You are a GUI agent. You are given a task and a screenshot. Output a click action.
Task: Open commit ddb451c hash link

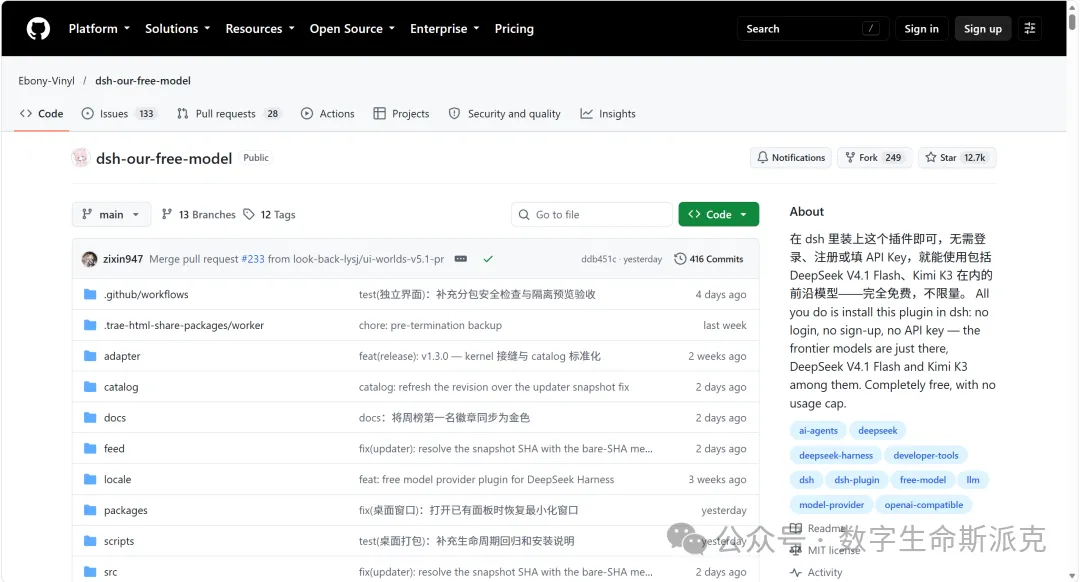(x=599, y=259)
